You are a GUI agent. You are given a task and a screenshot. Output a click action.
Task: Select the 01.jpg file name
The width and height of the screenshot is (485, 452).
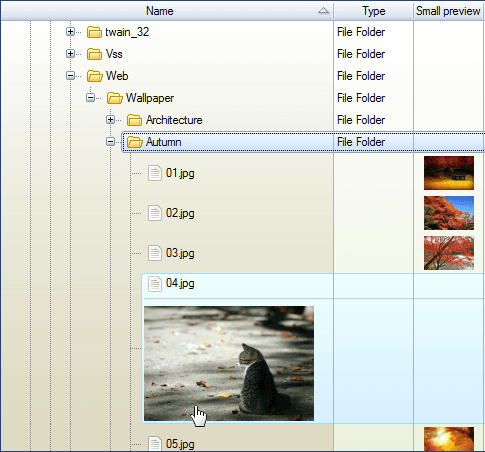(x=180, y=173)
